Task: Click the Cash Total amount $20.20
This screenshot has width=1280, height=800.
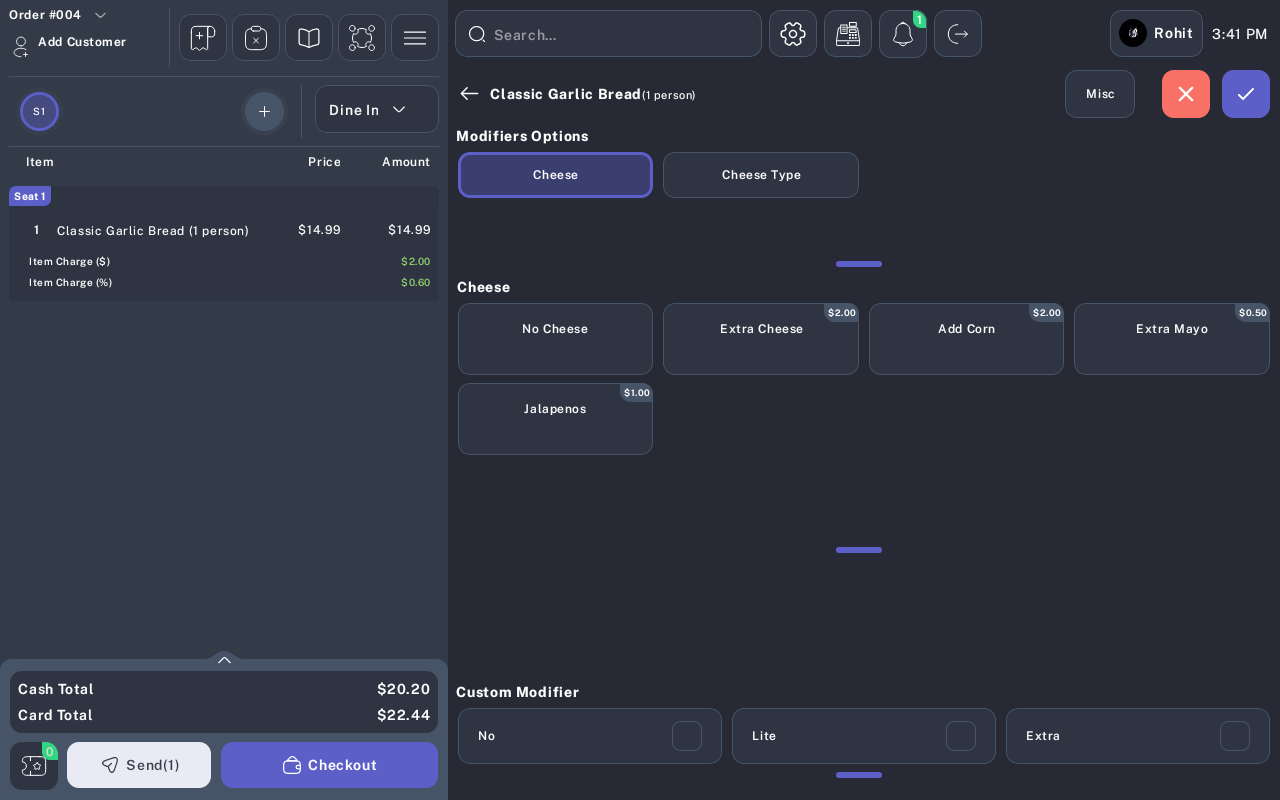Action: [404, 689]
